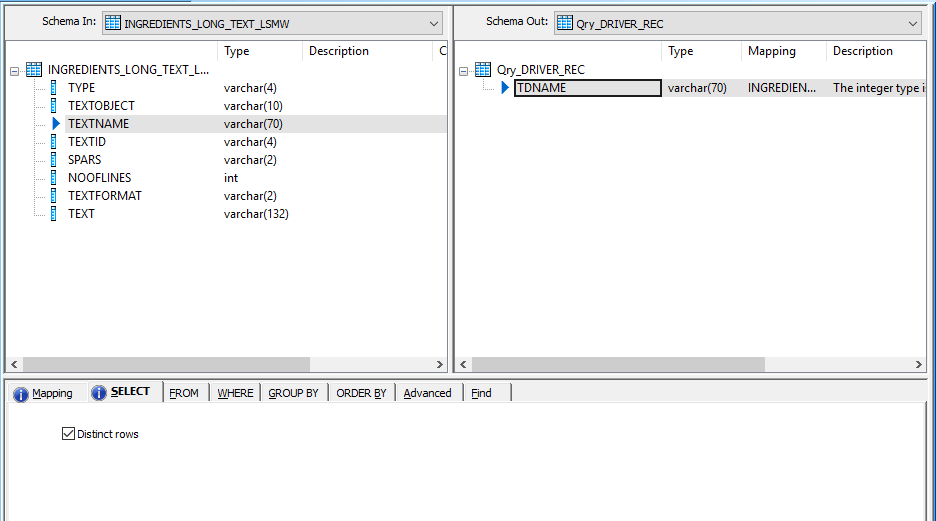The height and width of the screenshot is (521, 936).
Task: Click Description column header in Schema In
Action: point(367,51)
